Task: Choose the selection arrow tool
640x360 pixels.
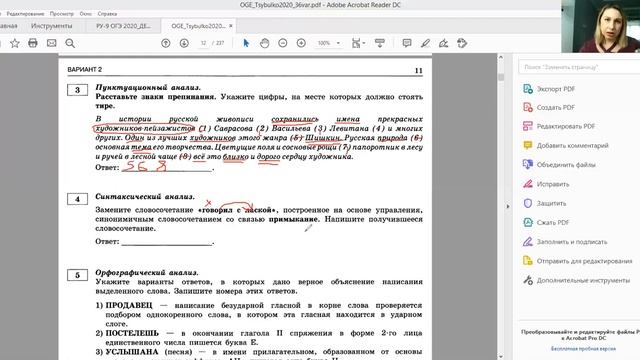Action: click(246, 43)
